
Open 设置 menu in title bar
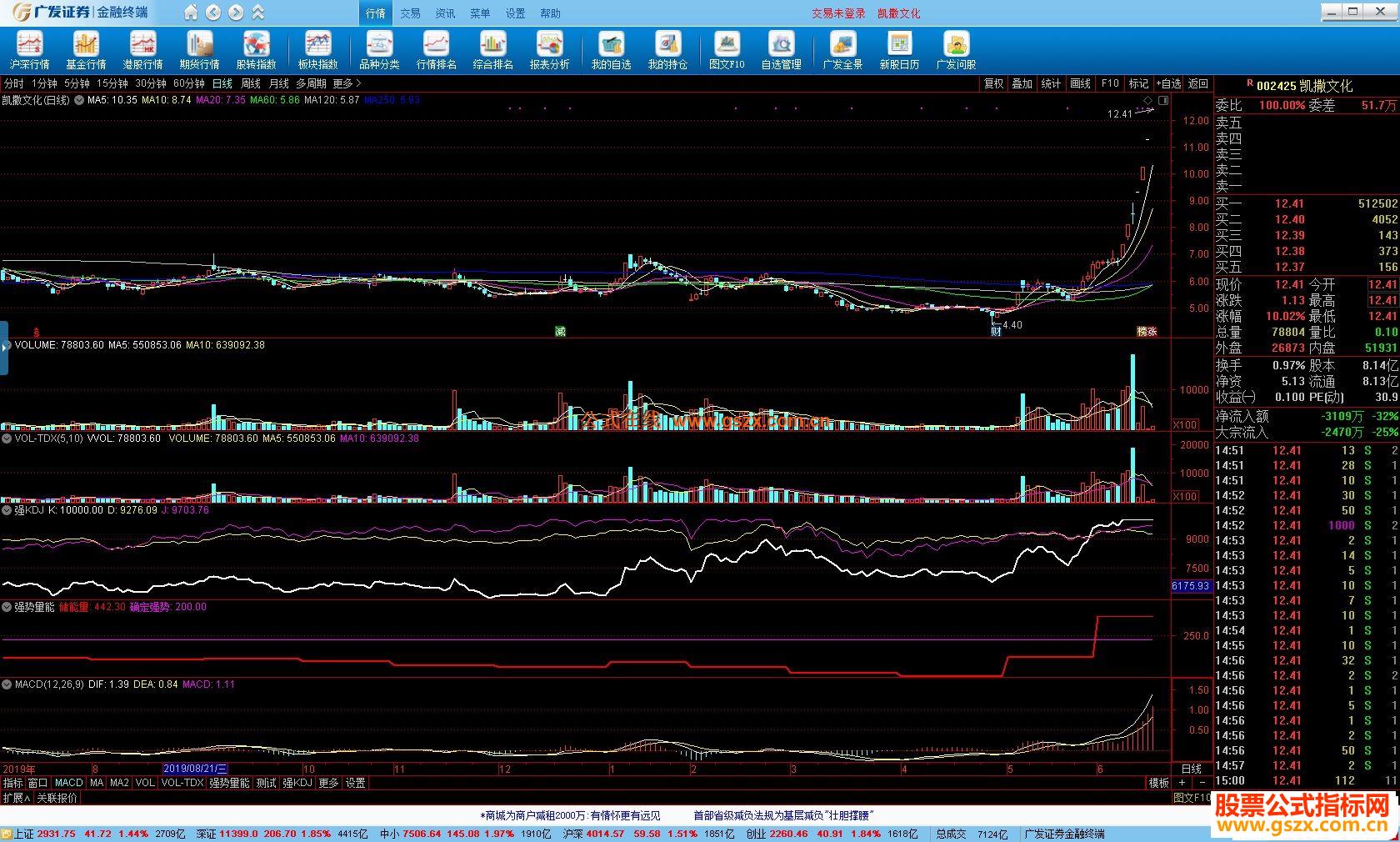(x=515, y=13)
